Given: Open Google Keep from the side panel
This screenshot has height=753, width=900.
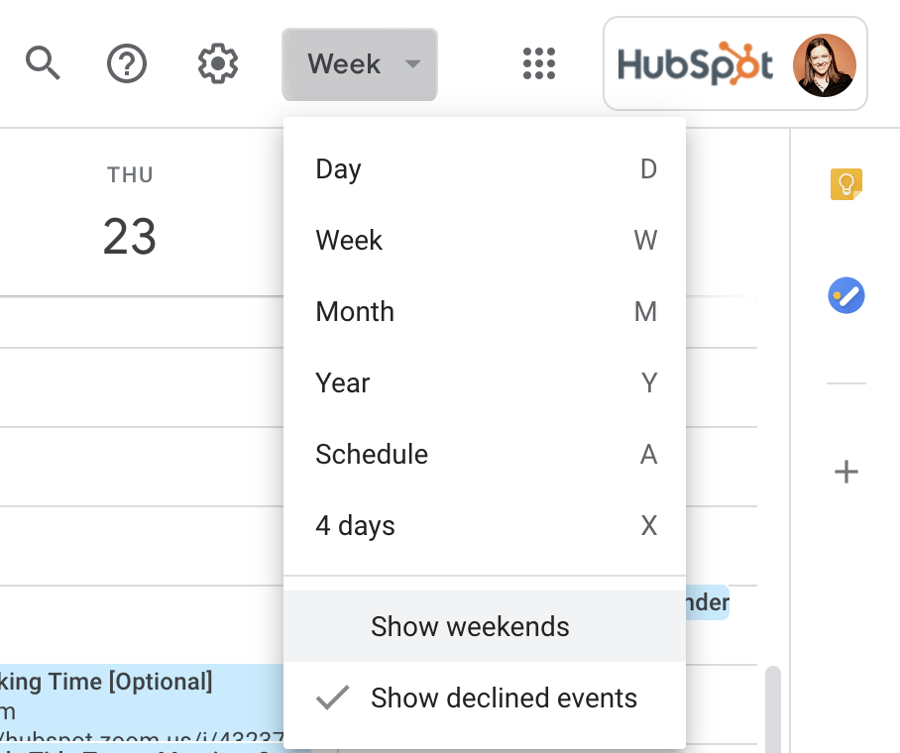Looking at the screenshot, I should pos(845,185).
